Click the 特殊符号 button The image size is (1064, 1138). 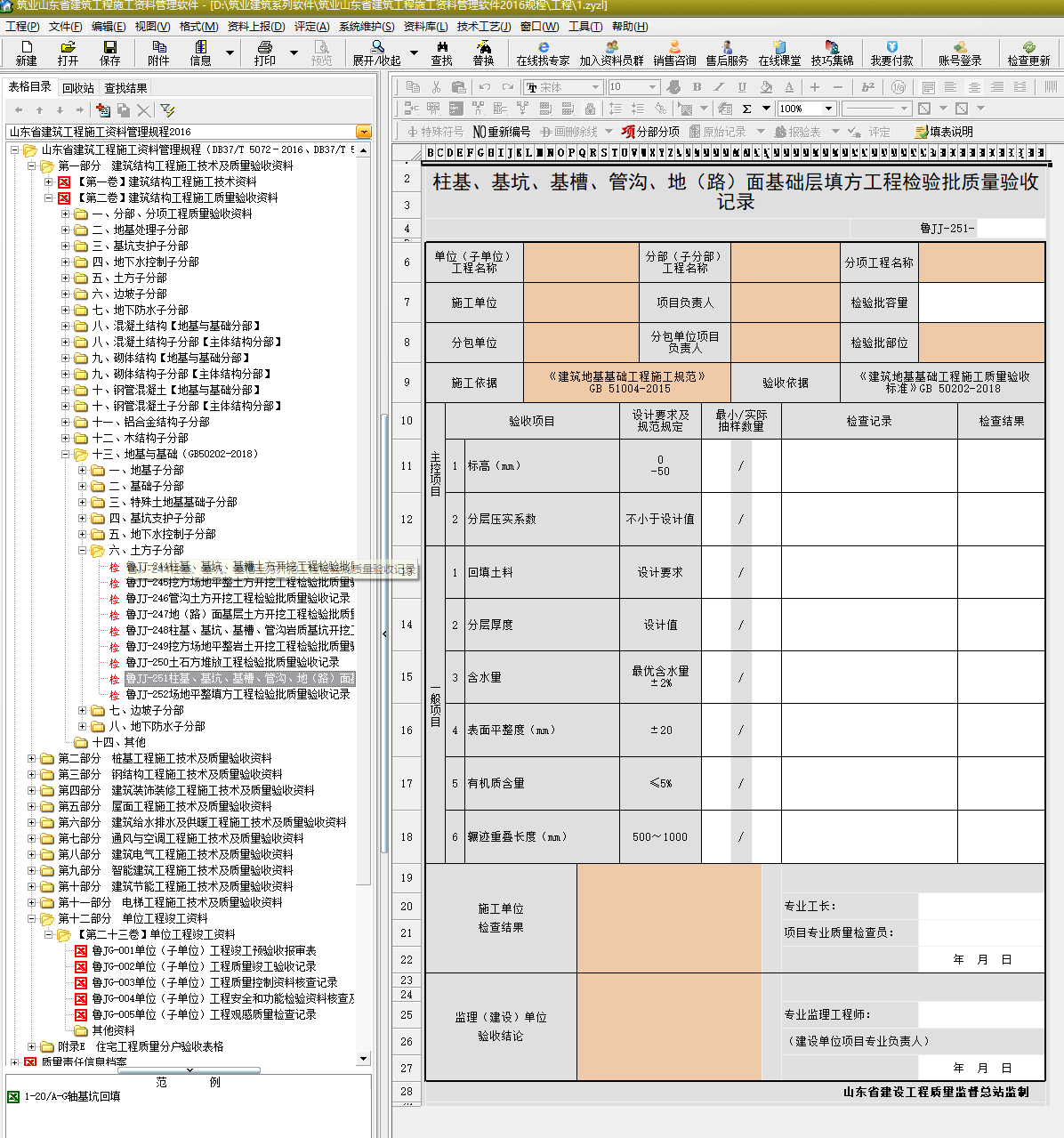coord(435,132)
